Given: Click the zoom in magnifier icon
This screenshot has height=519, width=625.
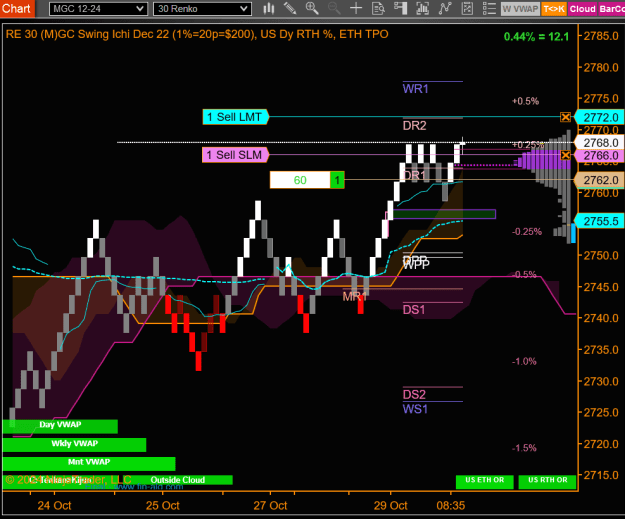Looking at the screenshot, I should [x=312, y=8].
